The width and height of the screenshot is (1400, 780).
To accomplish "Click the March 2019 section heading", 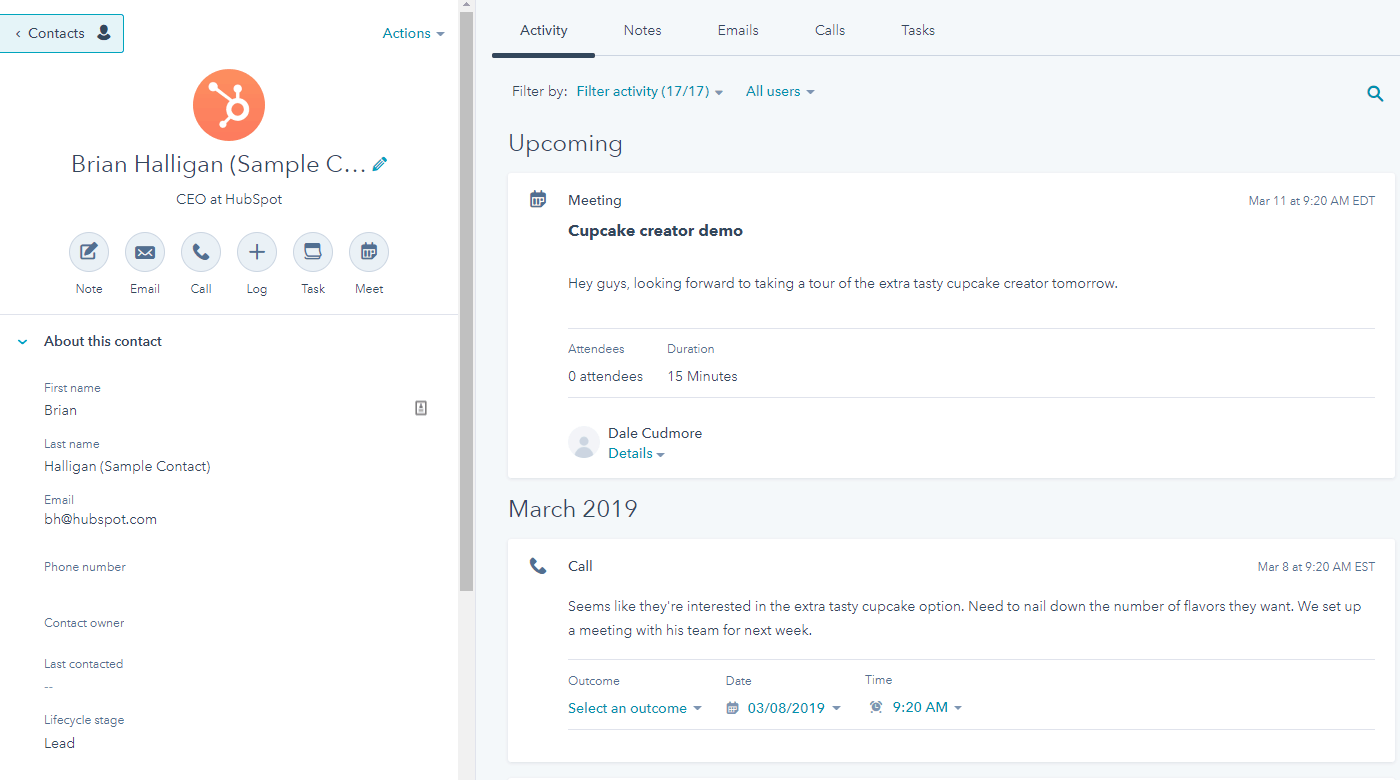I will coord(573,509).
